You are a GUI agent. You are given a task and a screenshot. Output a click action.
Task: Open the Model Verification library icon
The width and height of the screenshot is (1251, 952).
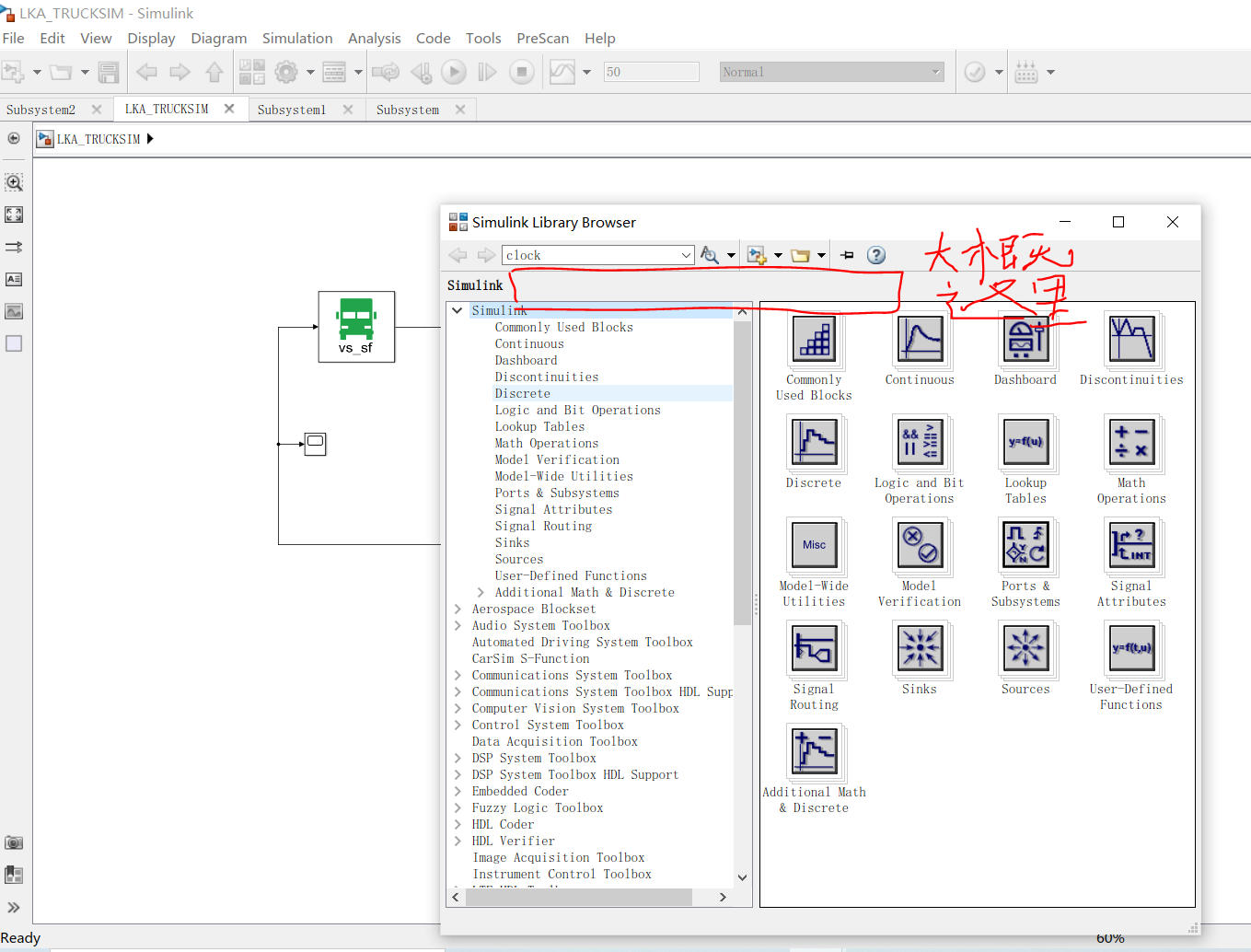click(920, 547)
